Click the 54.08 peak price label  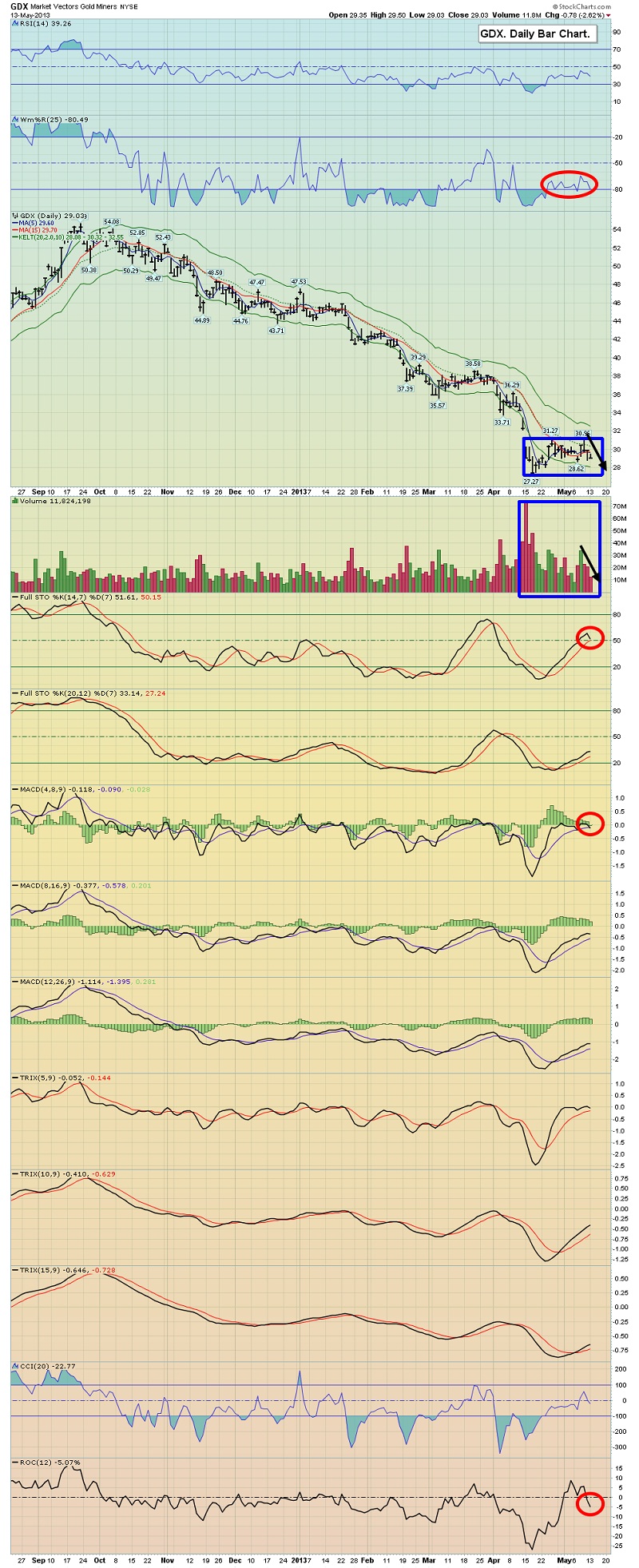point(111,221)
